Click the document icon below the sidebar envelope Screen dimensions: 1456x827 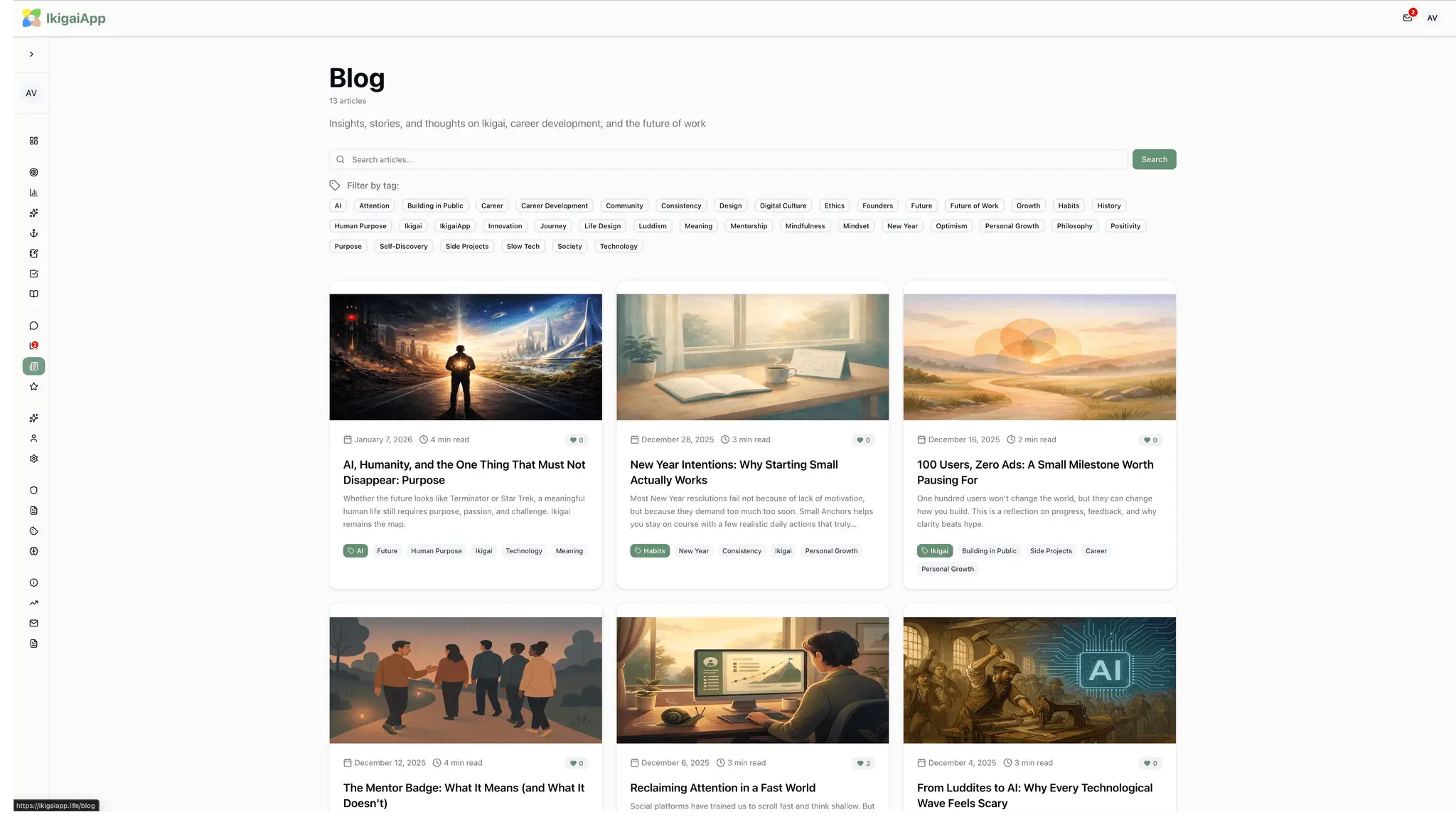pyautogui.click(x=33, y=644)
